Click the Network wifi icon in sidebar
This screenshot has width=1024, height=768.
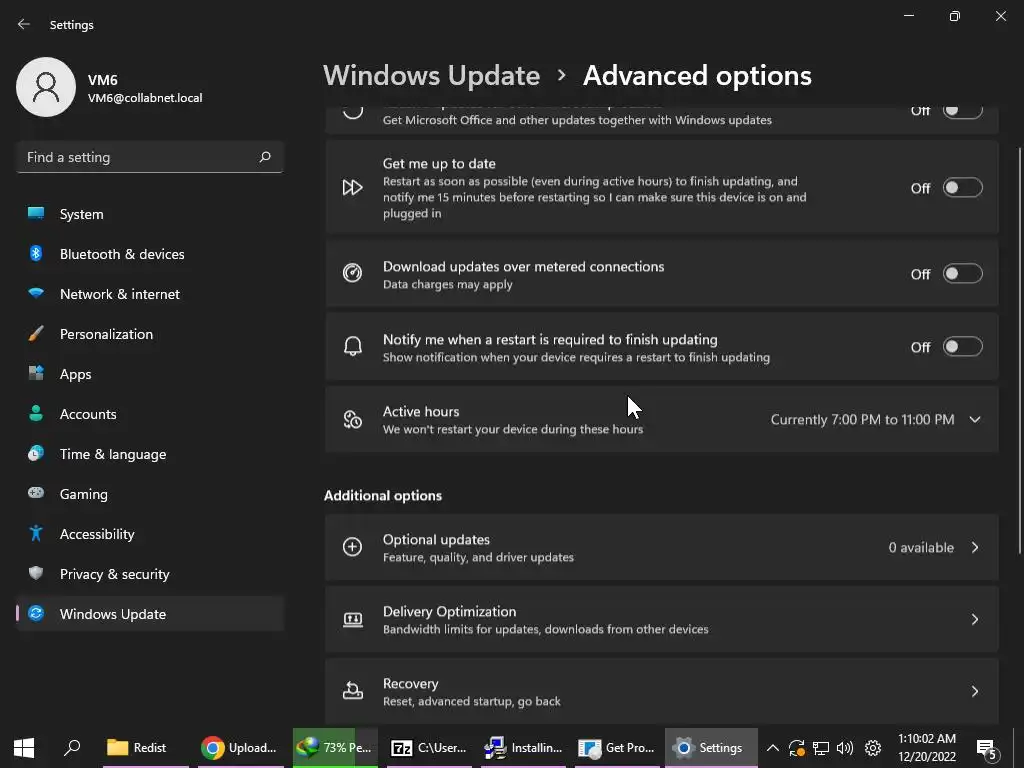click(36, 293)
